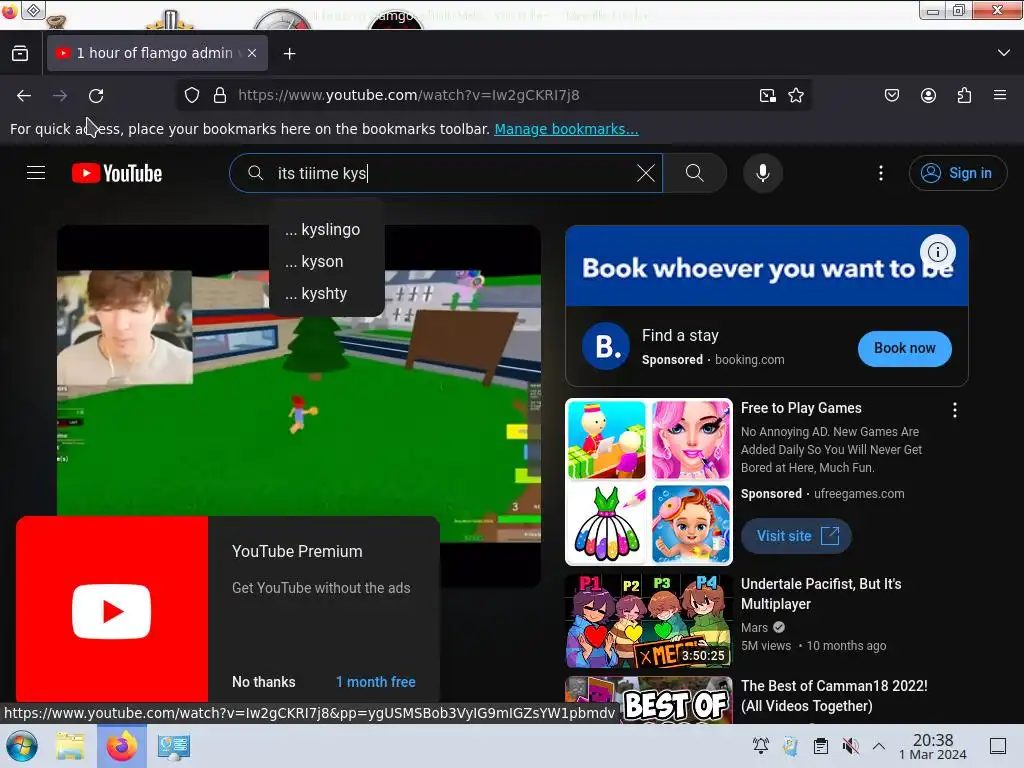
Task: Click the 1 month free offer
Action: click(376, 682)
